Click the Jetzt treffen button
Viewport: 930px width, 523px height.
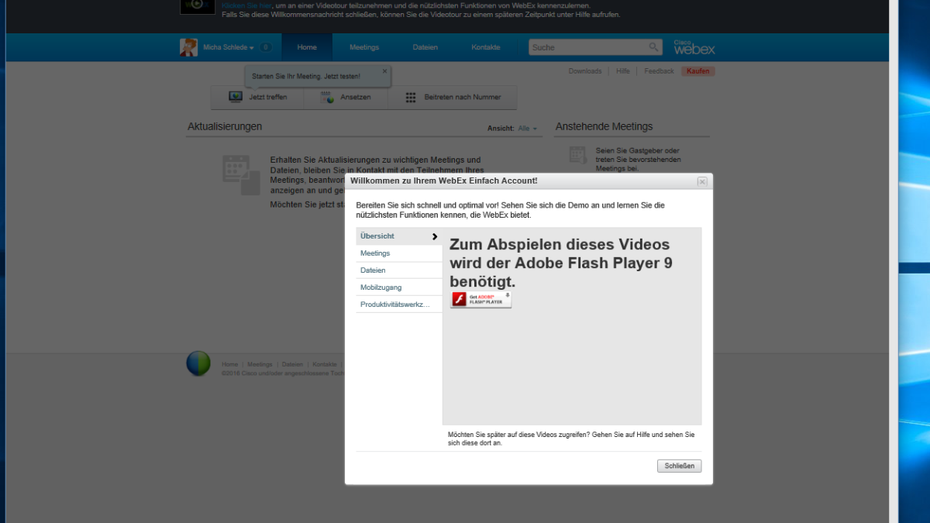[257, 97]
